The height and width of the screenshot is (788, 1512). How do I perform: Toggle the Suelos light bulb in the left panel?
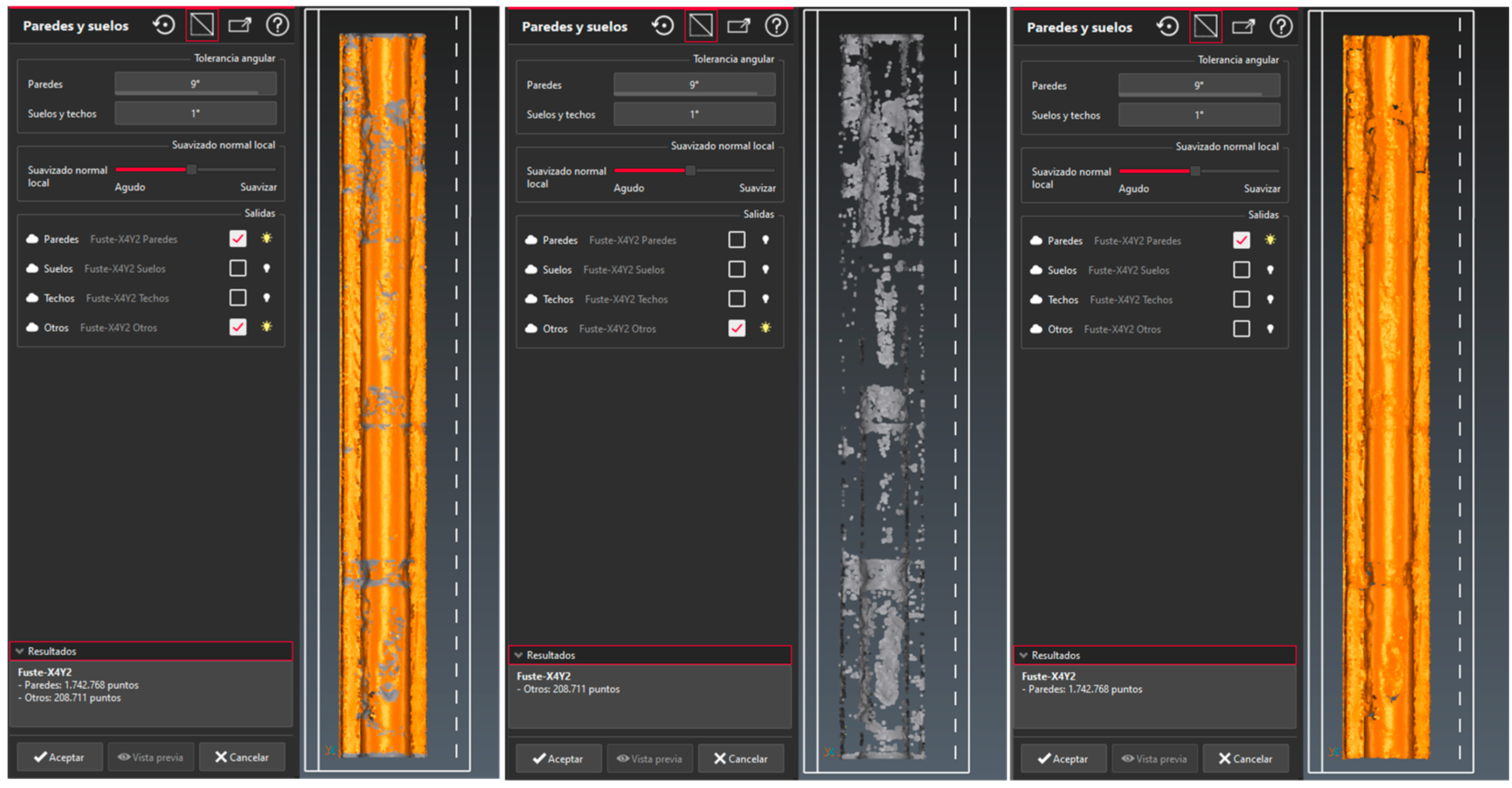click(x=267, y=268)
